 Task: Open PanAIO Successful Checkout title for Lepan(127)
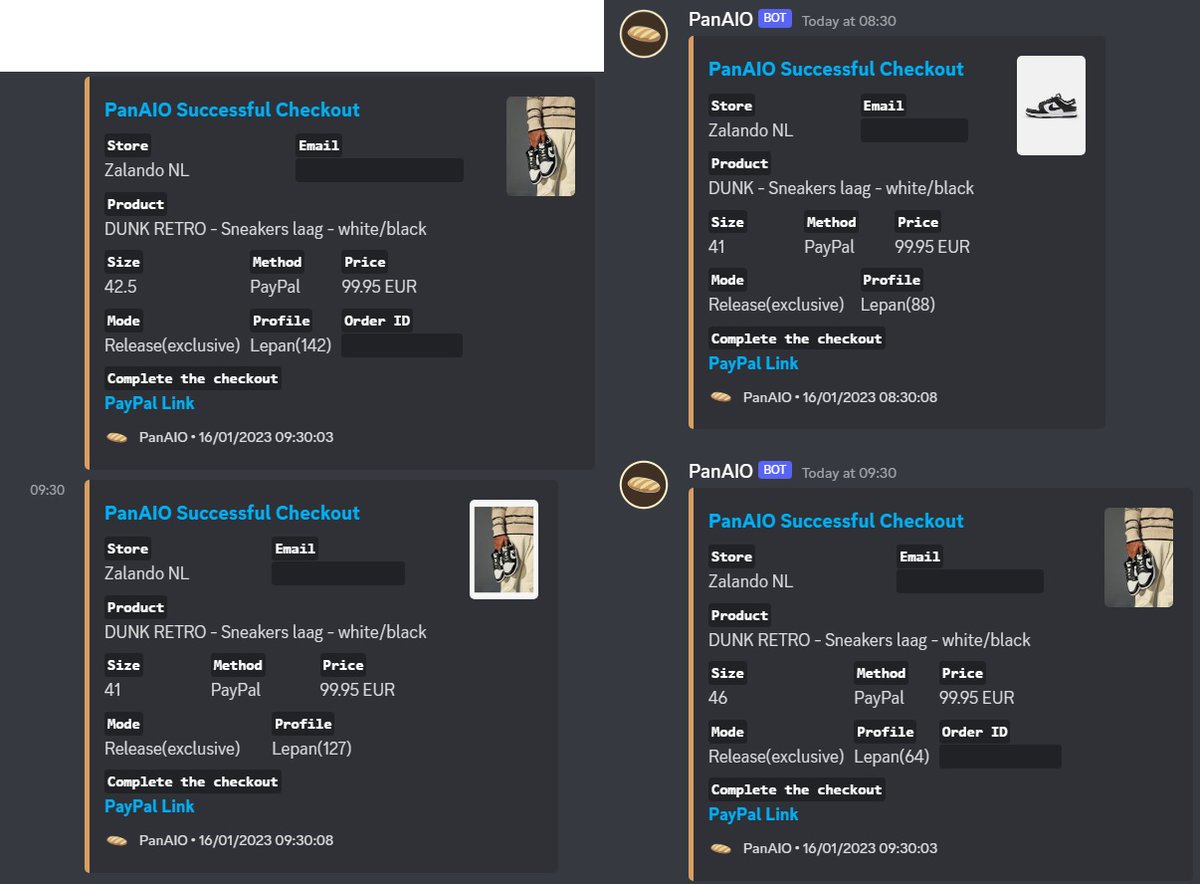pos(232,513)
